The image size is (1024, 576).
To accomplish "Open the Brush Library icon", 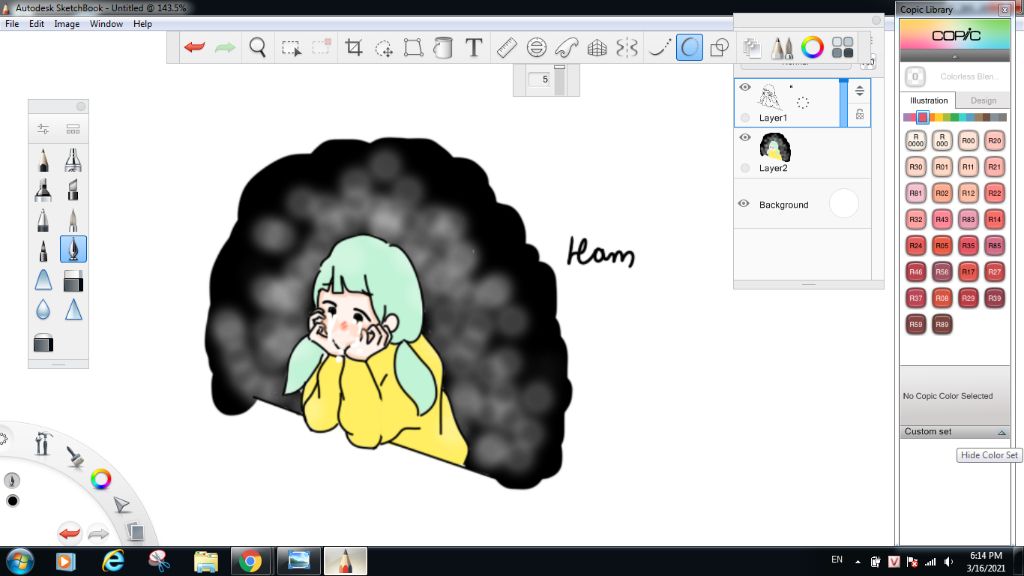I will click(73, 129).
